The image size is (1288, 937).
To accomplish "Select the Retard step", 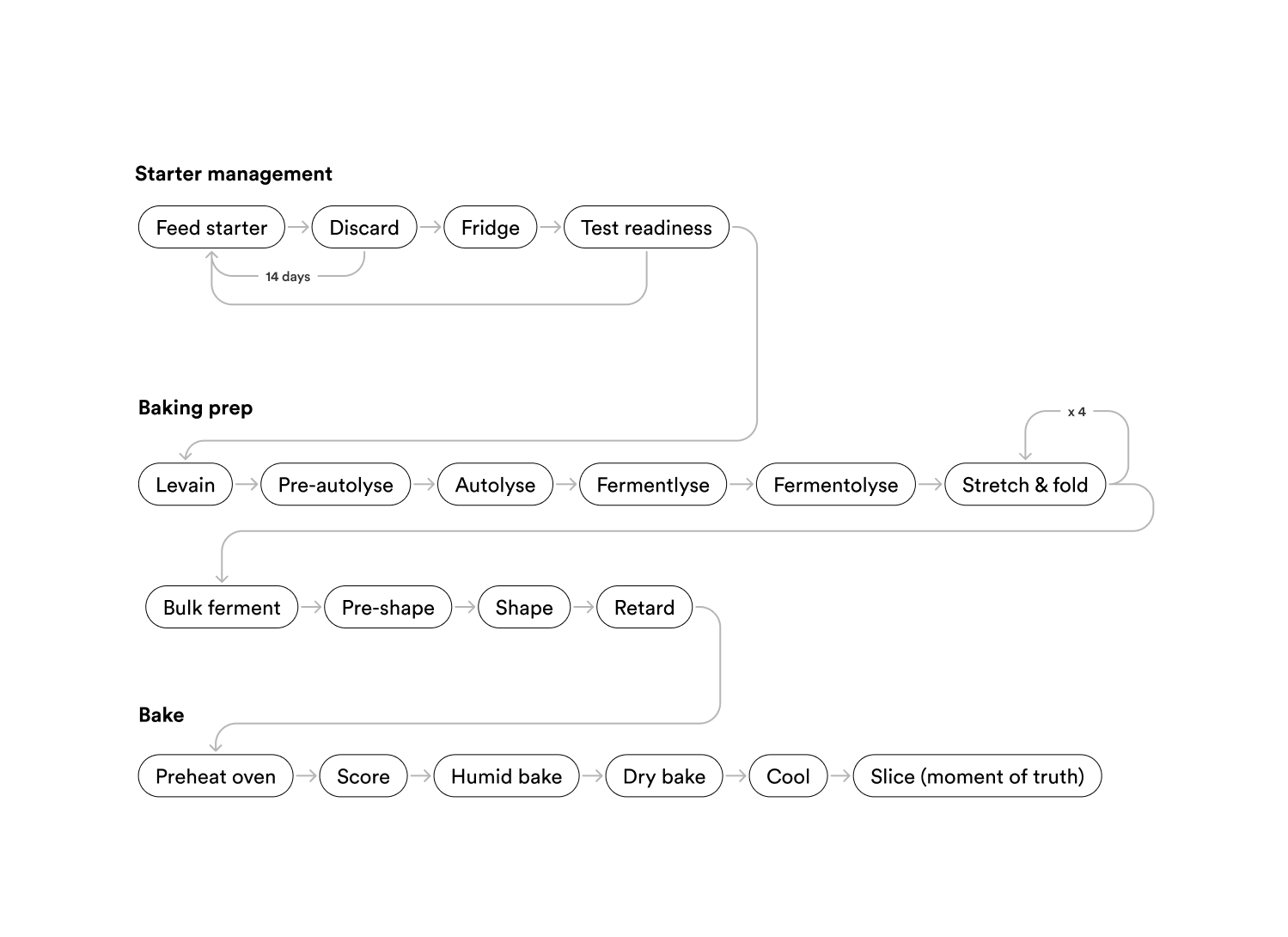I will click(x=644, y=608).
